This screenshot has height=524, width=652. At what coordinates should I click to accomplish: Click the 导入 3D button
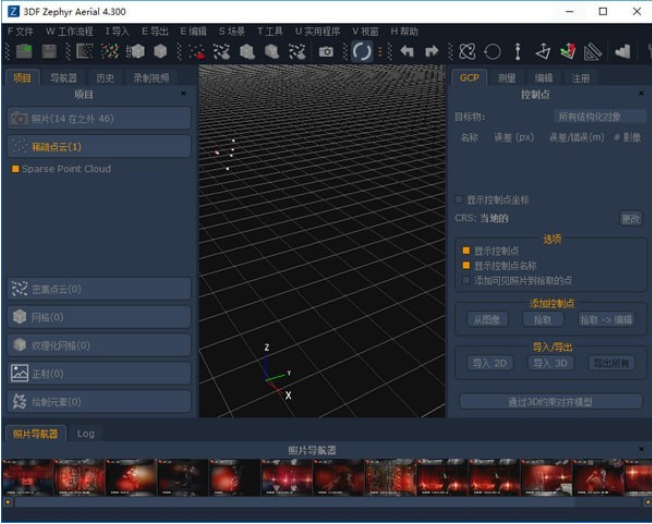point(551,363)
